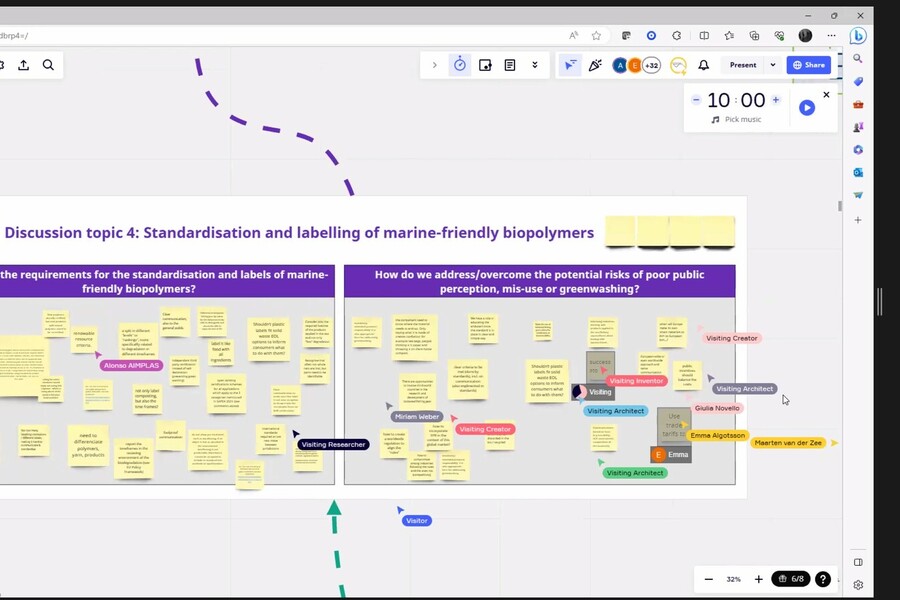
Task: Increase timer minutes with plus button
Action: [776, 100]
